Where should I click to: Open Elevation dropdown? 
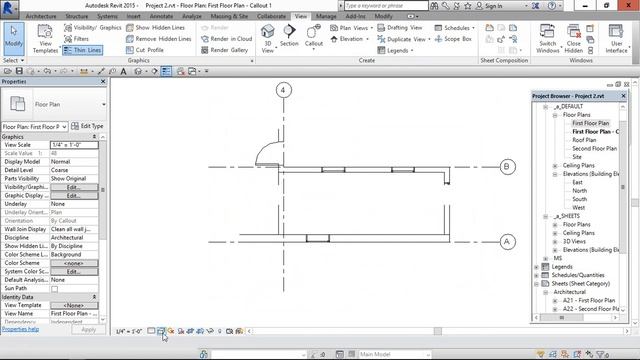pos(349,39)
